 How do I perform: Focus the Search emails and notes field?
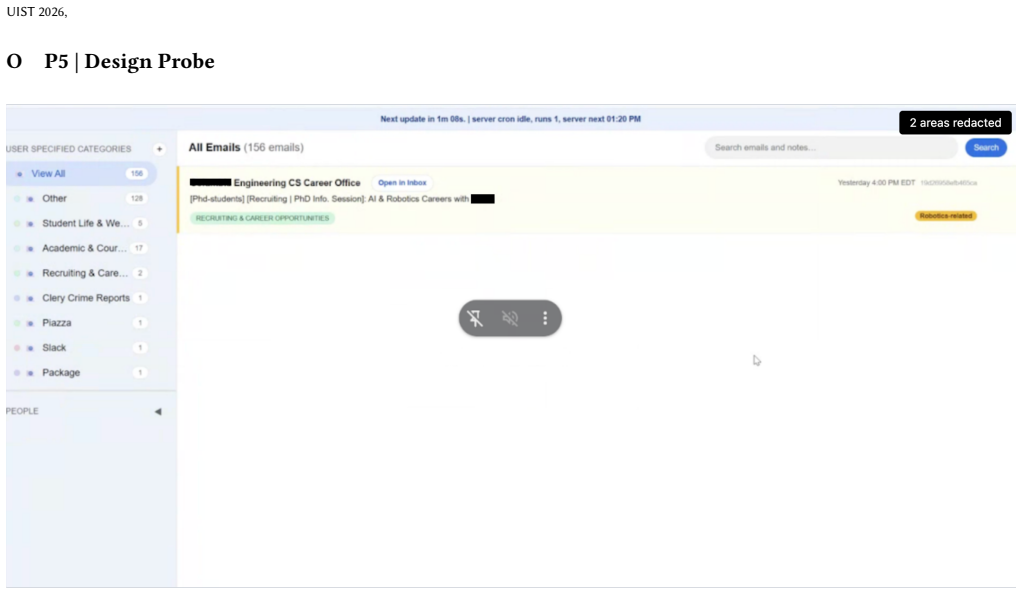coord(830,147)
